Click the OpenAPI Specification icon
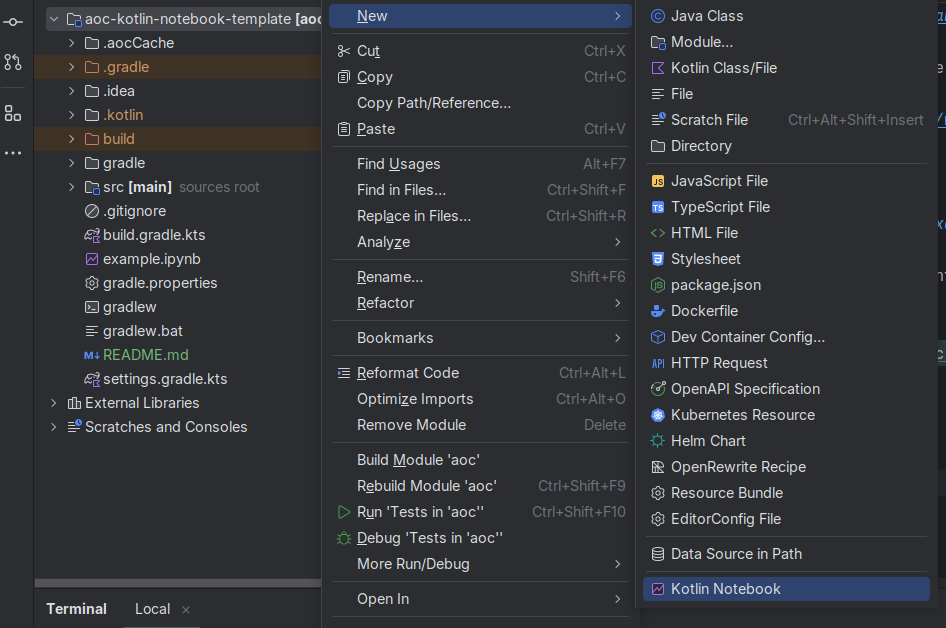The image size is (946, 628). click(x=658, y=389)
